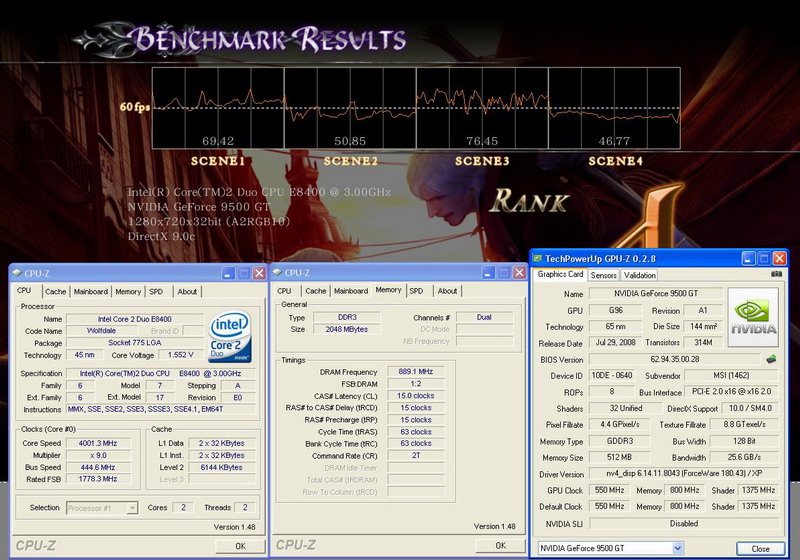The width and height of the screenshot is (800, 560).
Task: Click the BIOS version save chip icon
Action: click(x=771, y=359)
